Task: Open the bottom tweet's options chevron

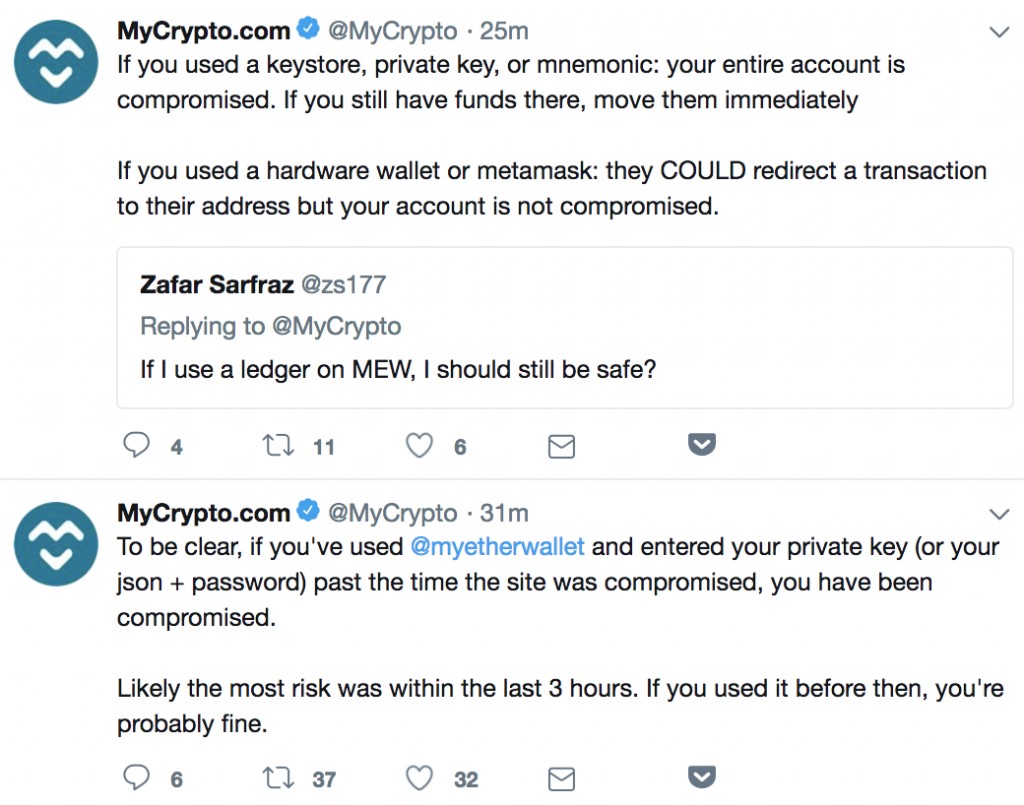Action: click(1000, 513)
